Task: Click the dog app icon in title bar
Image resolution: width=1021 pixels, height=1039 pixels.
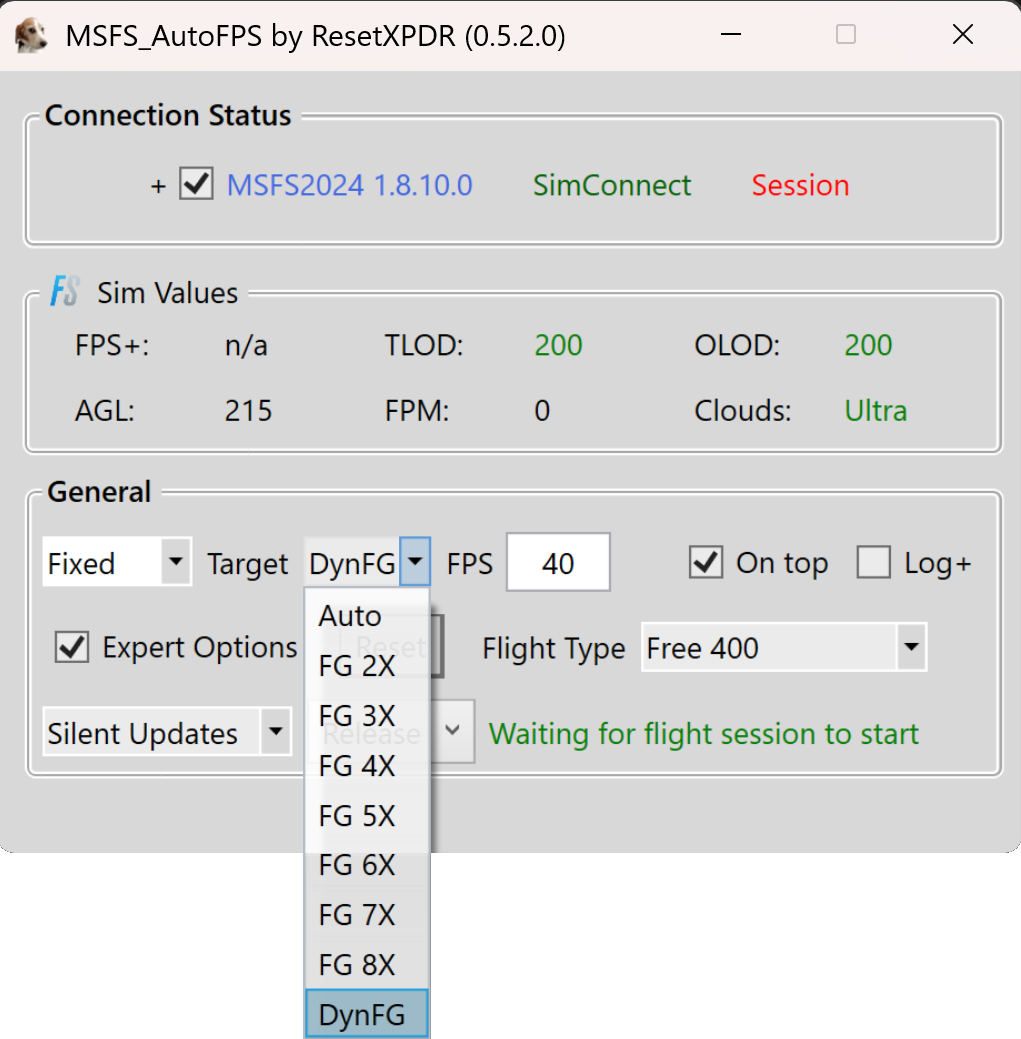Action: (30, 35)
